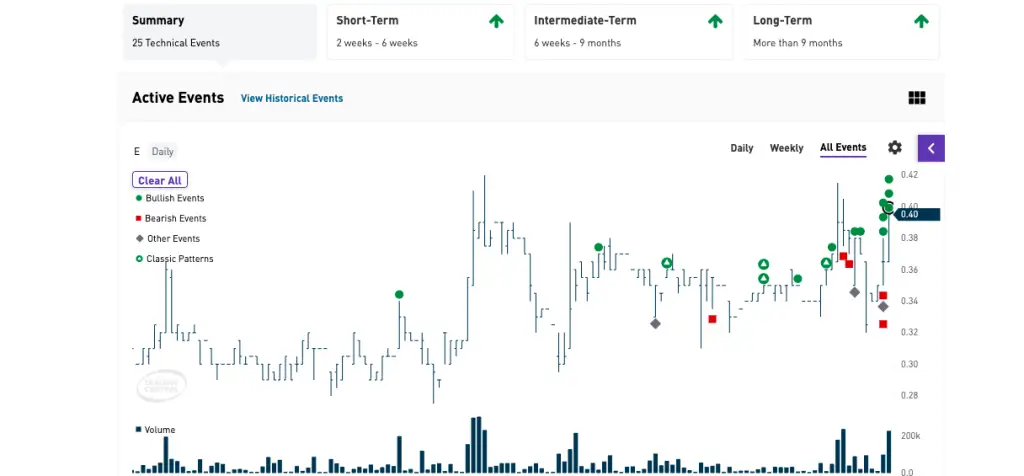This screenshot has height=476, width=1024.
Task: Click Intermediate-Term green up arrow
Action: tap(715, 21)
